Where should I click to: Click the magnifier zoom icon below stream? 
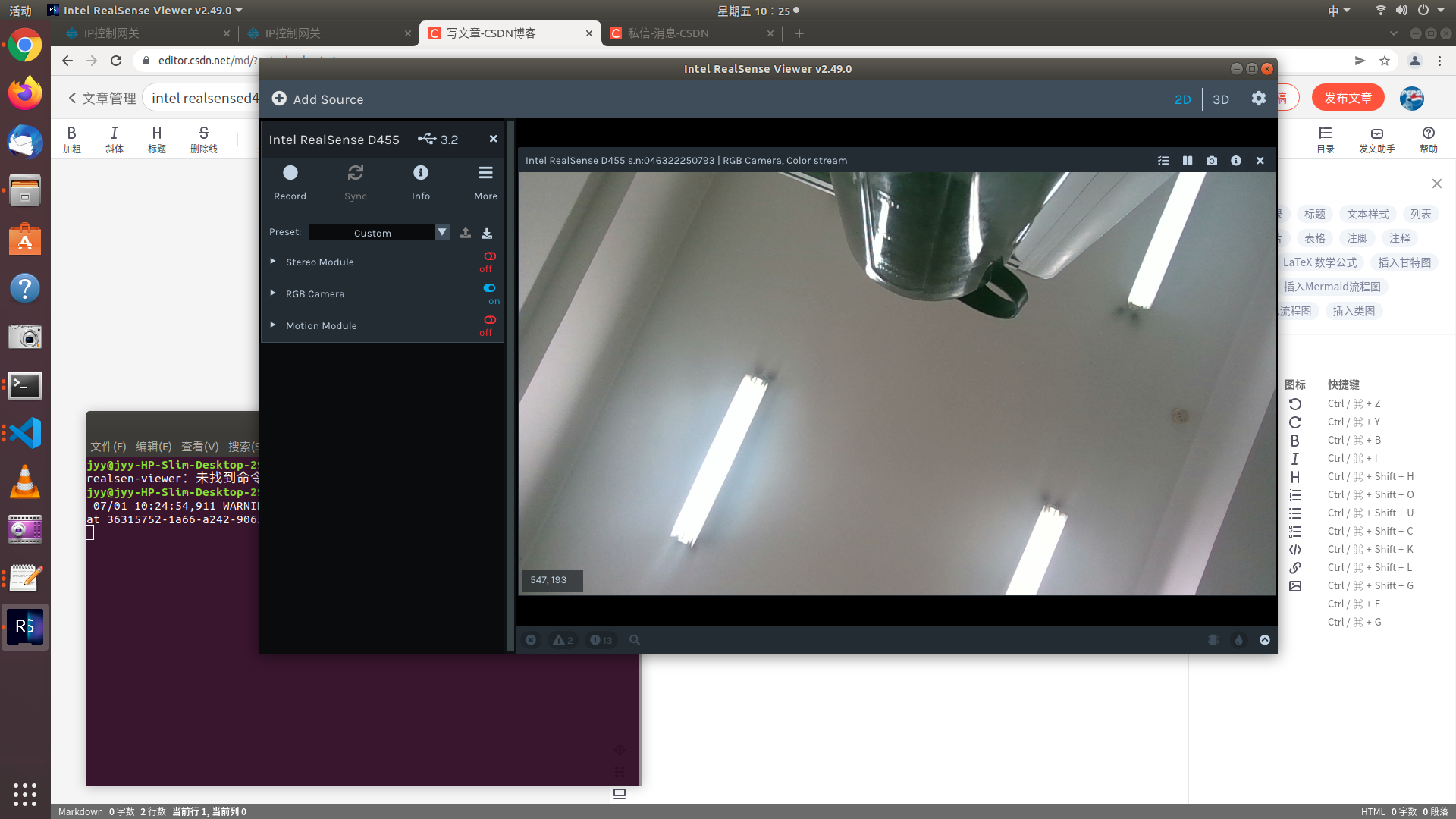tap(635, 639)
